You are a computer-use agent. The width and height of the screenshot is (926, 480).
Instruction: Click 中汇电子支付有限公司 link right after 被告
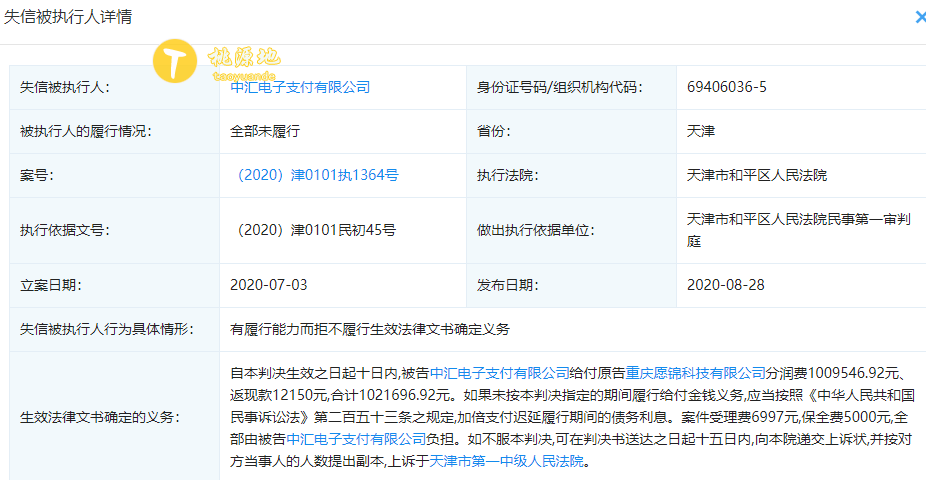point(500,373)
